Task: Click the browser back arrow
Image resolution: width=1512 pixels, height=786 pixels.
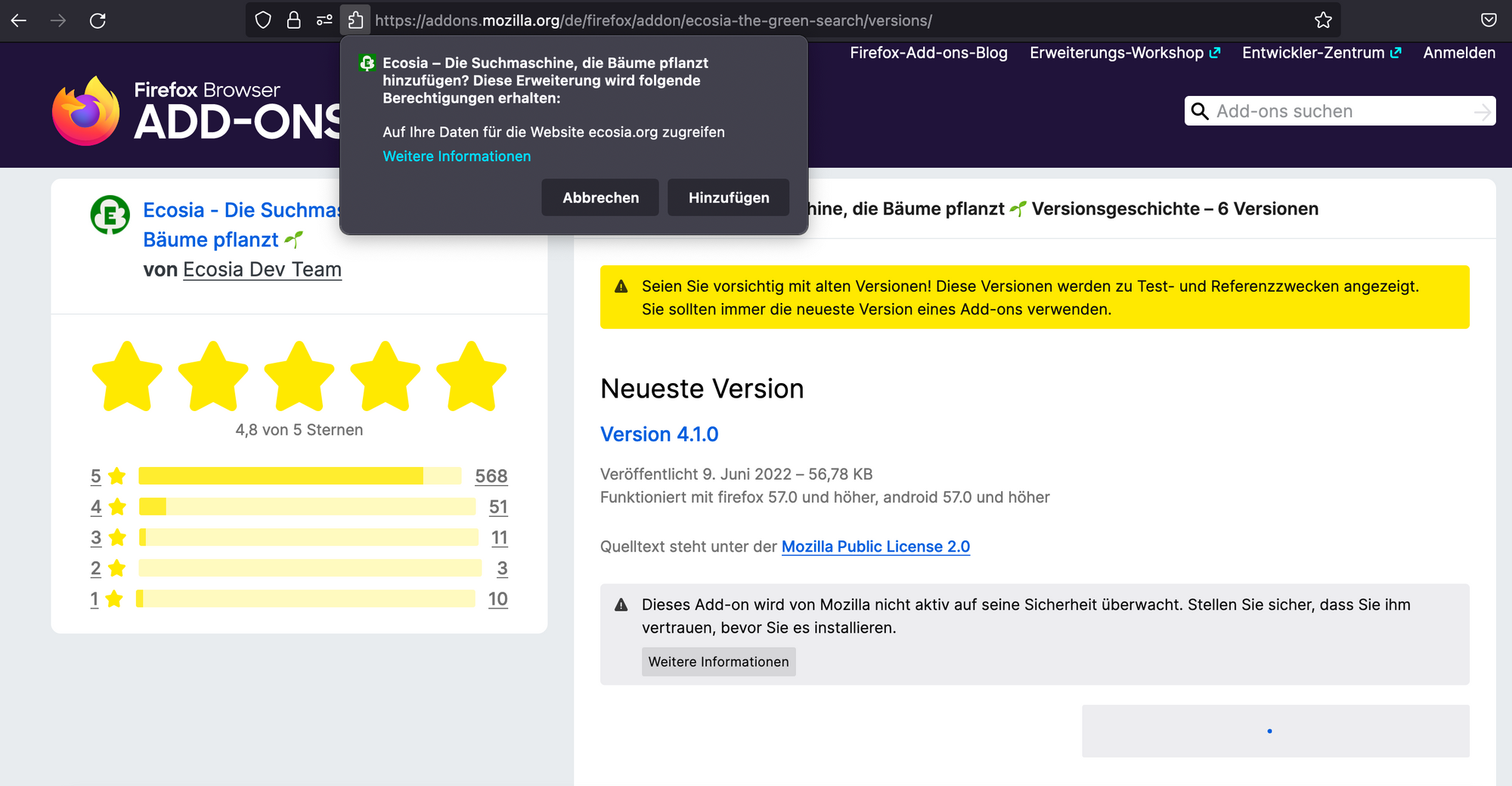Action: (19, 20)
